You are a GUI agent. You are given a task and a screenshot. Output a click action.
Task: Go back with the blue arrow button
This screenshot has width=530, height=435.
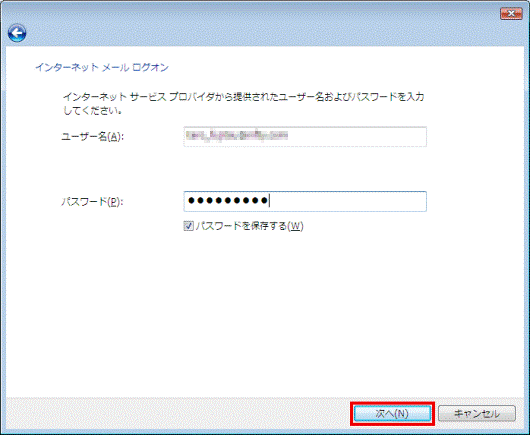(x=17, y=33)
